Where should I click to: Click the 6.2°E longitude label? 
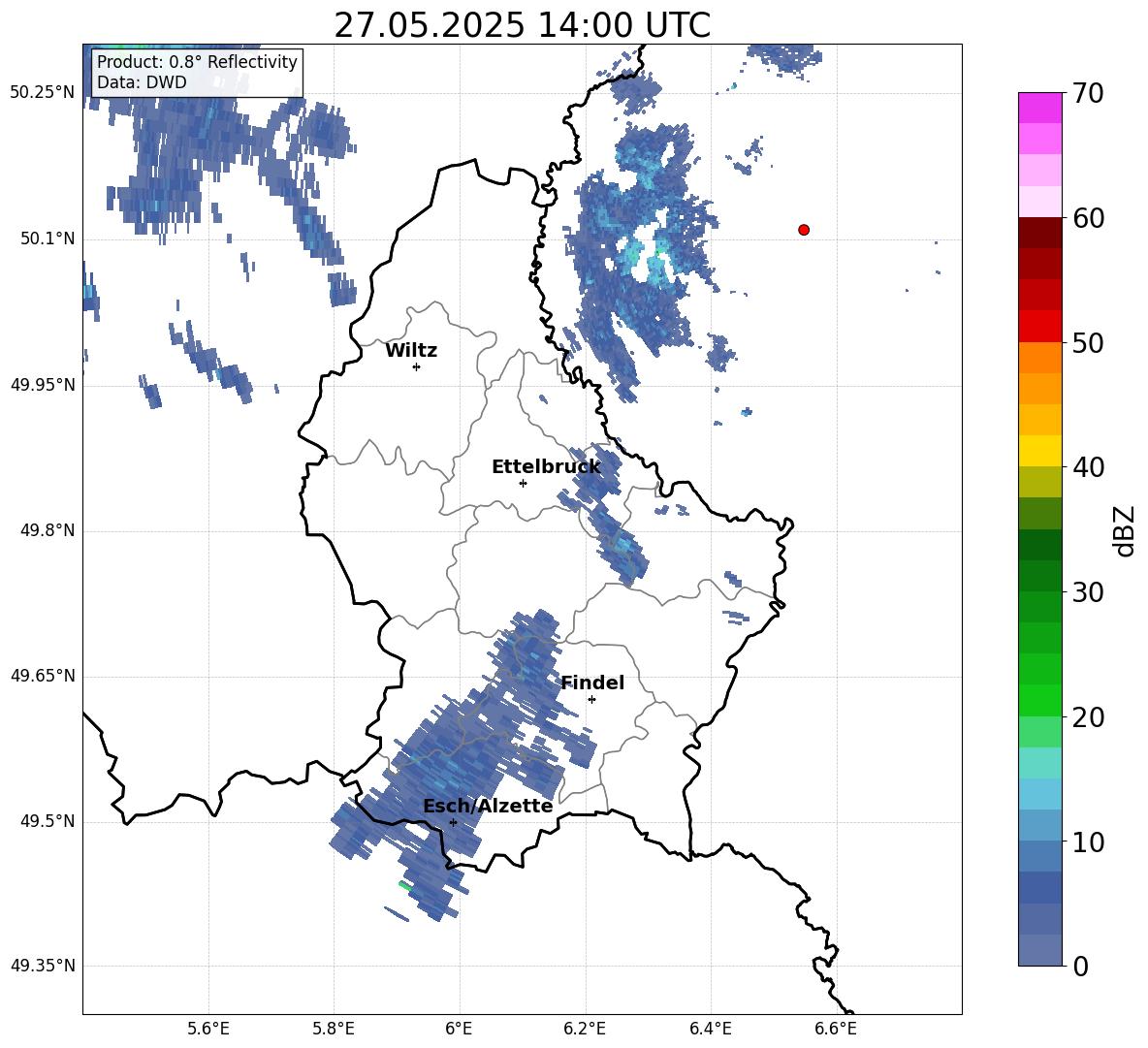coord(585,1029)
